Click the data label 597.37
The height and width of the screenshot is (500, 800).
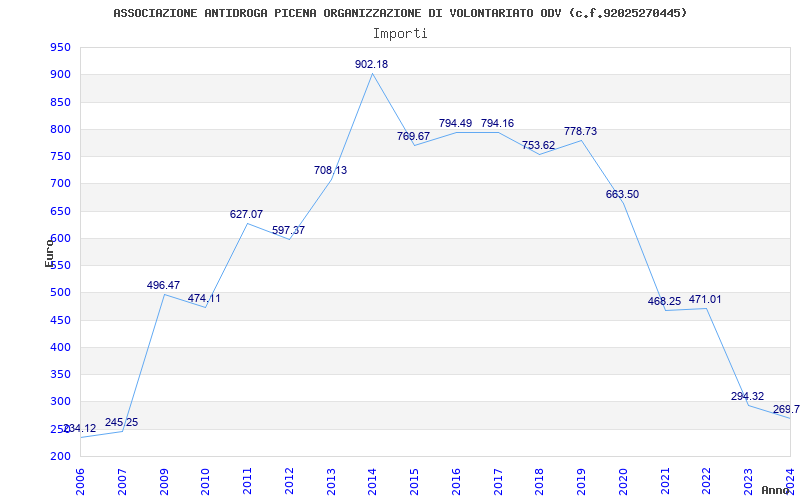click(x=288, y=230)
